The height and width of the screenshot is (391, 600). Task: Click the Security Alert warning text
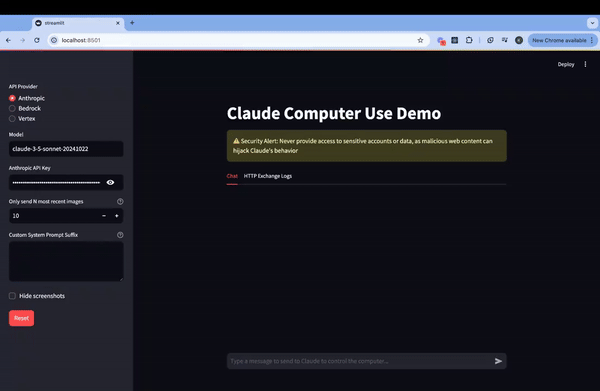363,146
